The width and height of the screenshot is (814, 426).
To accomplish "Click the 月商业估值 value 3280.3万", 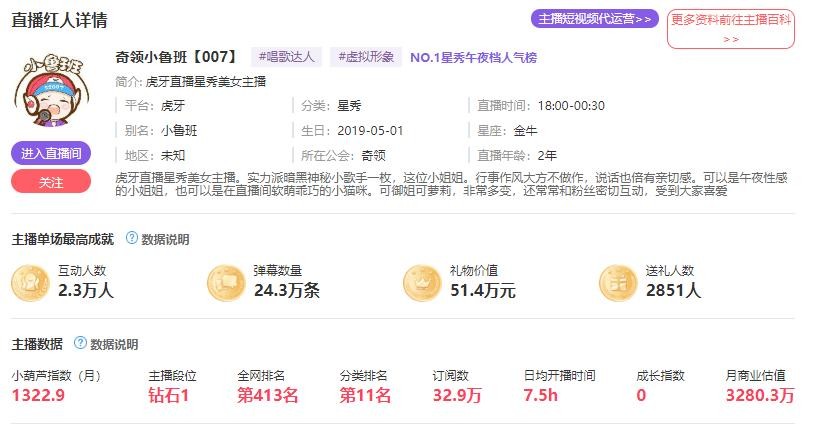I will point(760,395).
